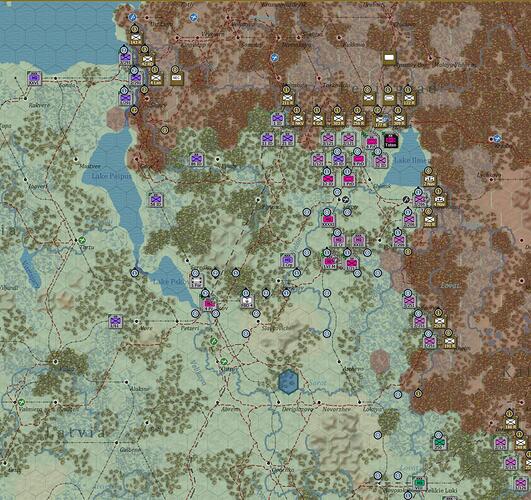Select the dark blue lake hex near Novorzhev
Screen dimensions: 531x500
[288, 381]
